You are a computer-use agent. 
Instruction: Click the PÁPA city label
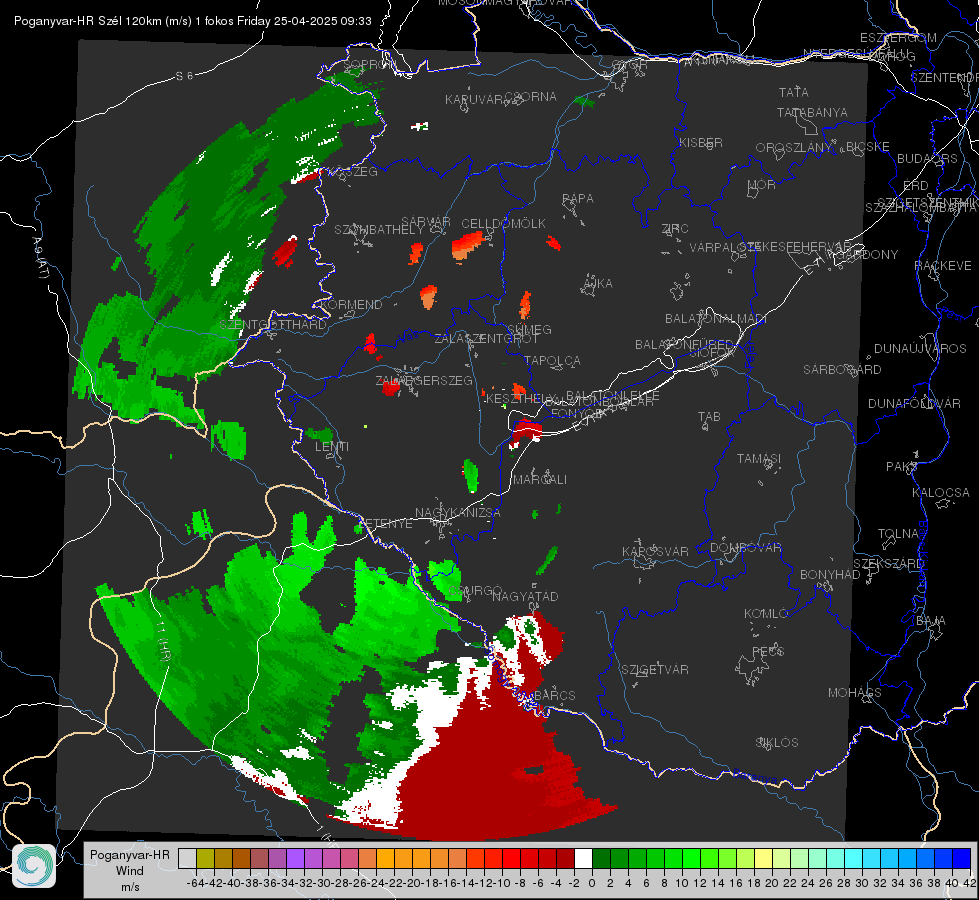point(578,198)
